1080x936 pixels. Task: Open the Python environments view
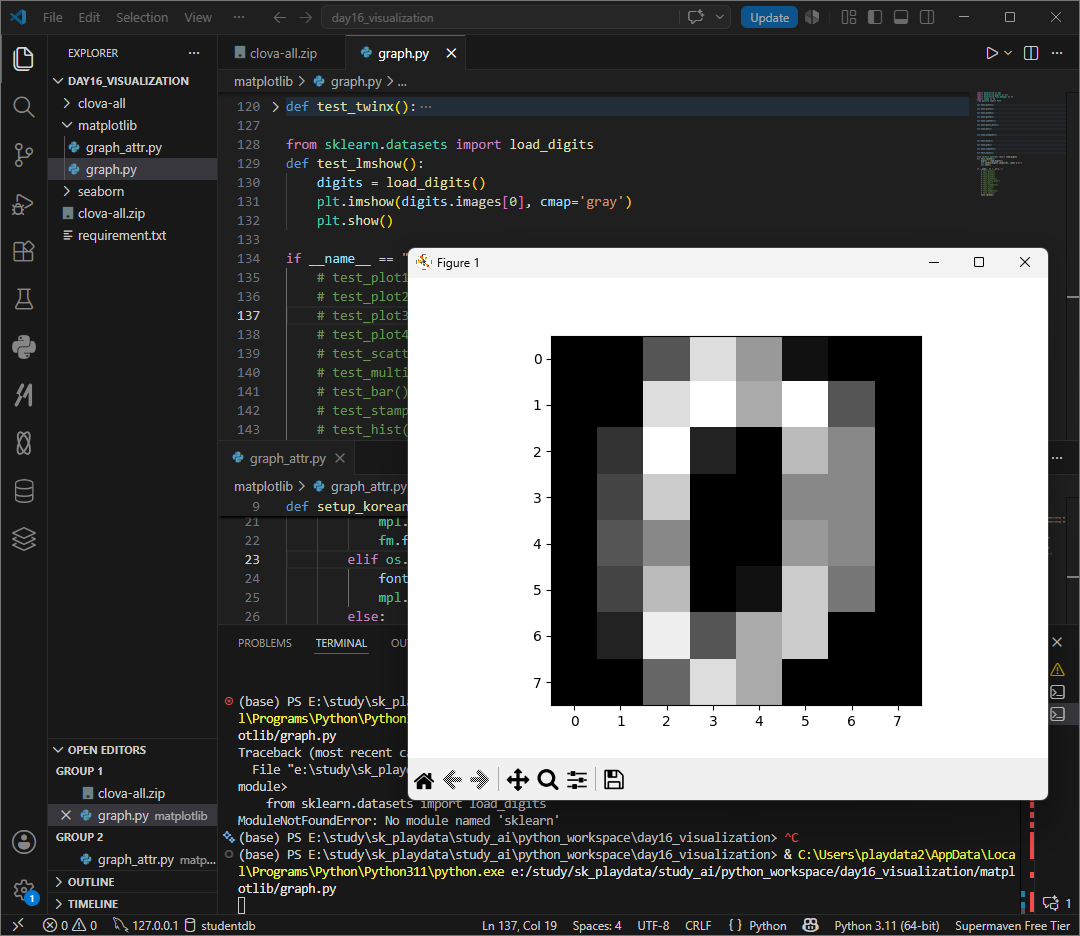(23, 347)
